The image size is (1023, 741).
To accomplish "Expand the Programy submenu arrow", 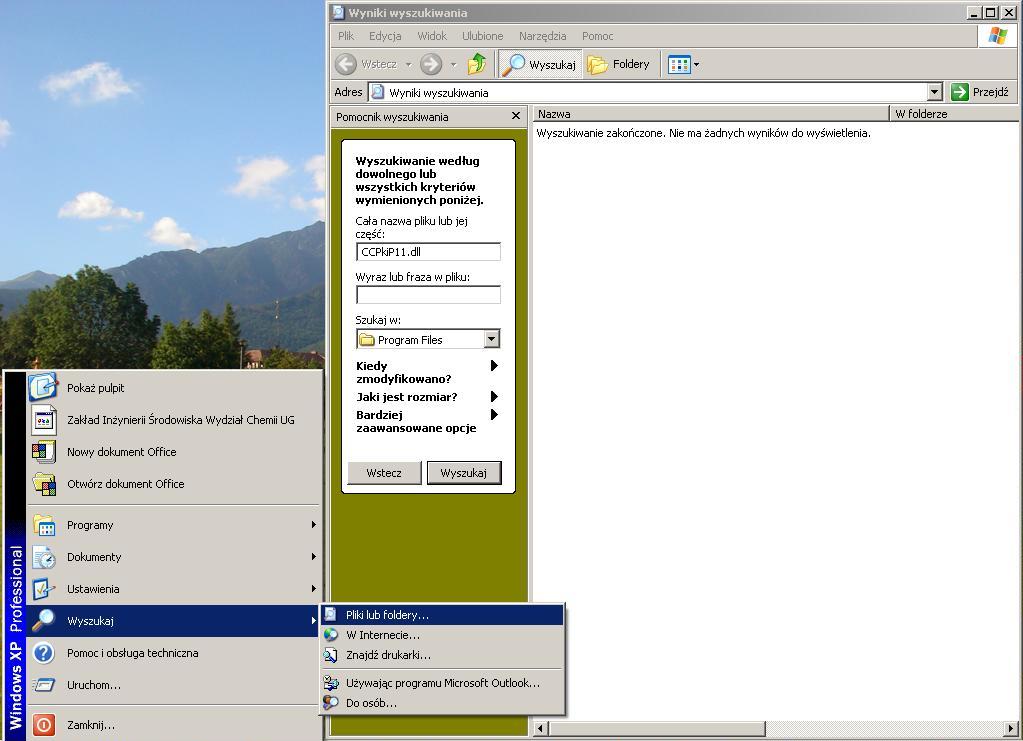I will point(314,524).
